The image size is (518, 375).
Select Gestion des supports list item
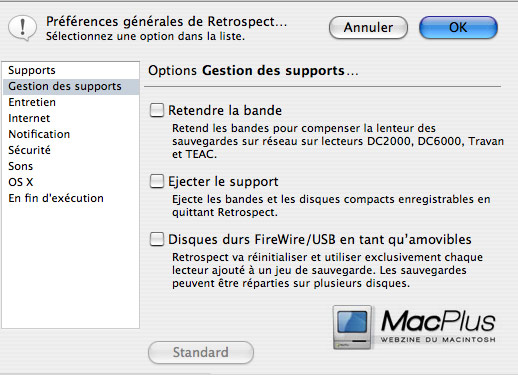click(x=70, y=87)
